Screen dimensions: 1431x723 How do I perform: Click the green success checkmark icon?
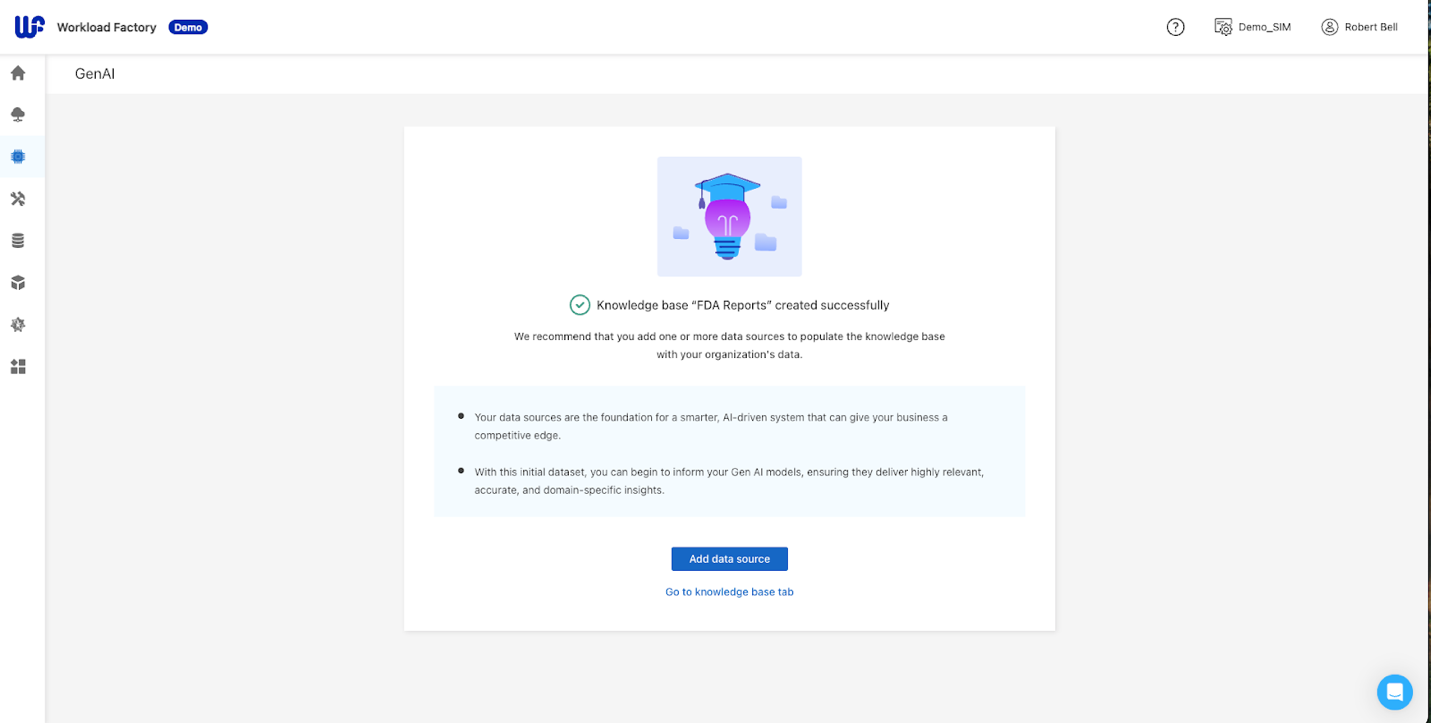click(x=580, y=305)
